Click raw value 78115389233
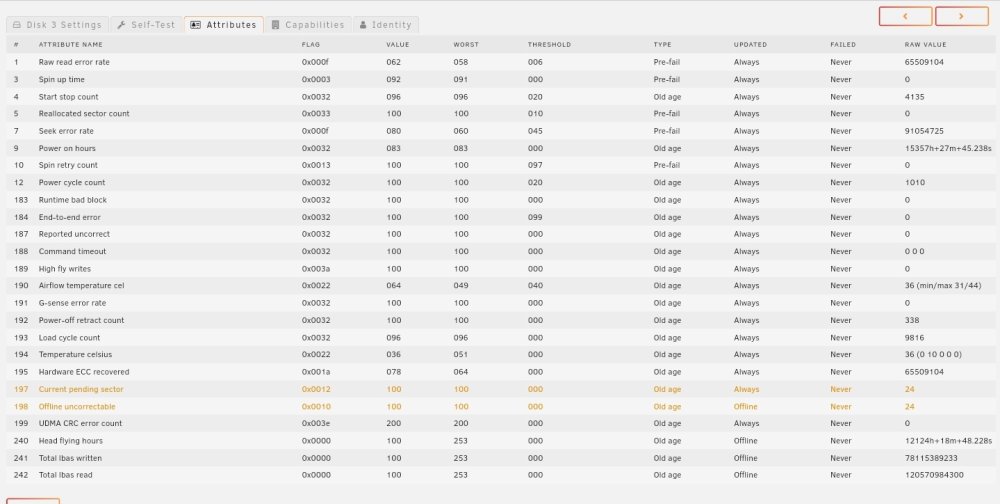The width and height of the screenshot is (1000, 504). (x=931, y=458)
